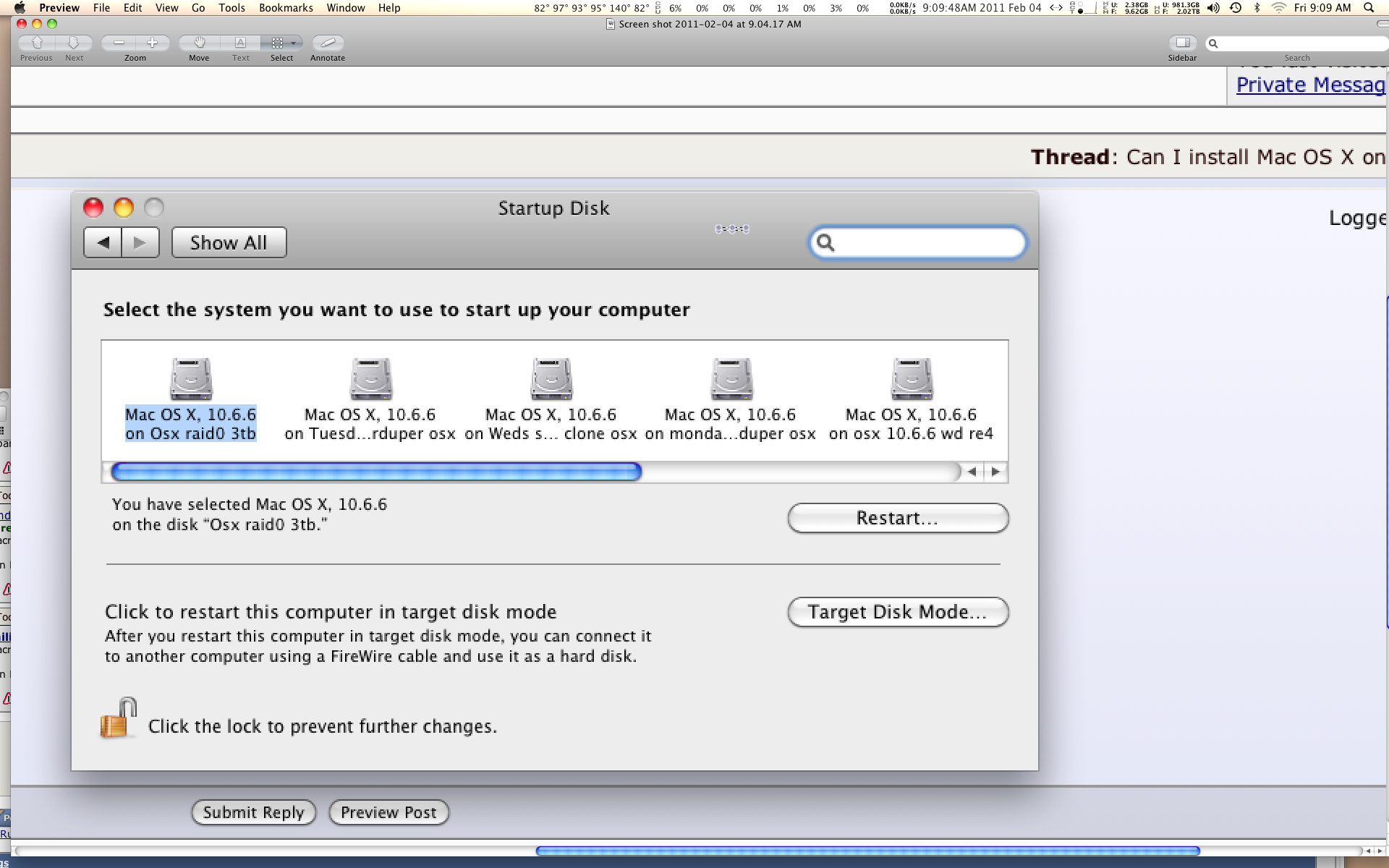Click the Bluetooth menu bar icon
Screen dimensions: 1389x868
pos(1257,8)
